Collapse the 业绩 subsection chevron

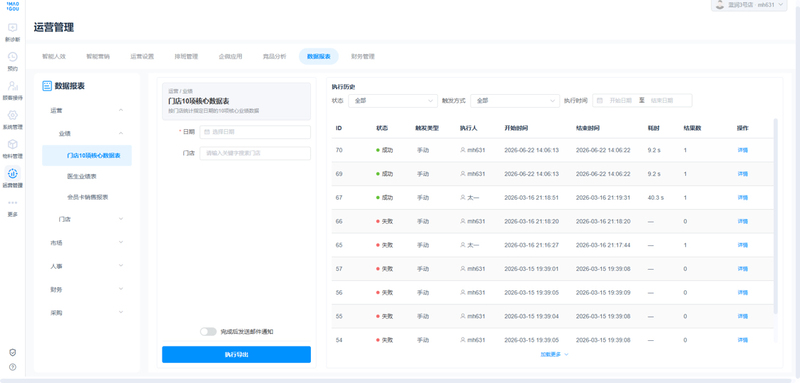(121, 134)
